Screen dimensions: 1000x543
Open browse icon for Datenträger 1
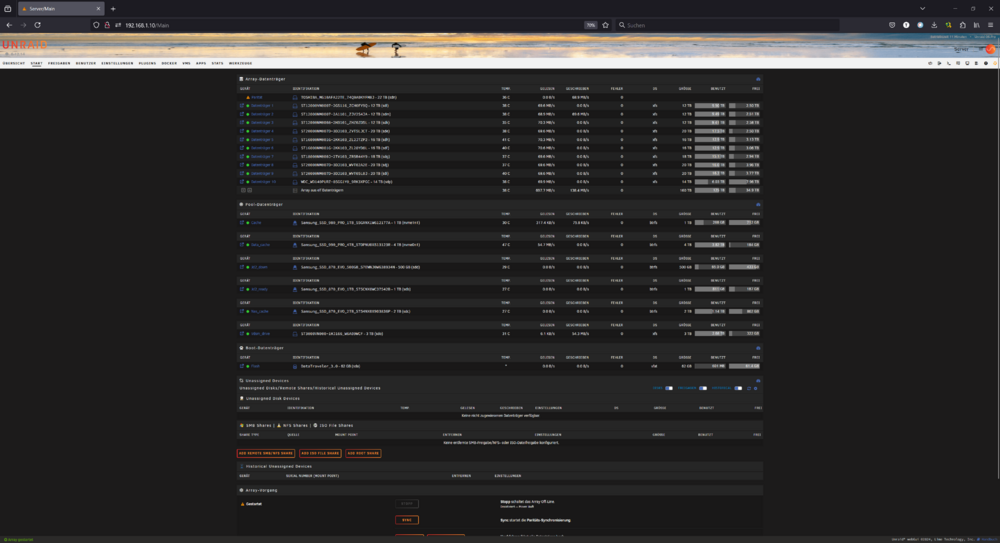tap(242, 106)
